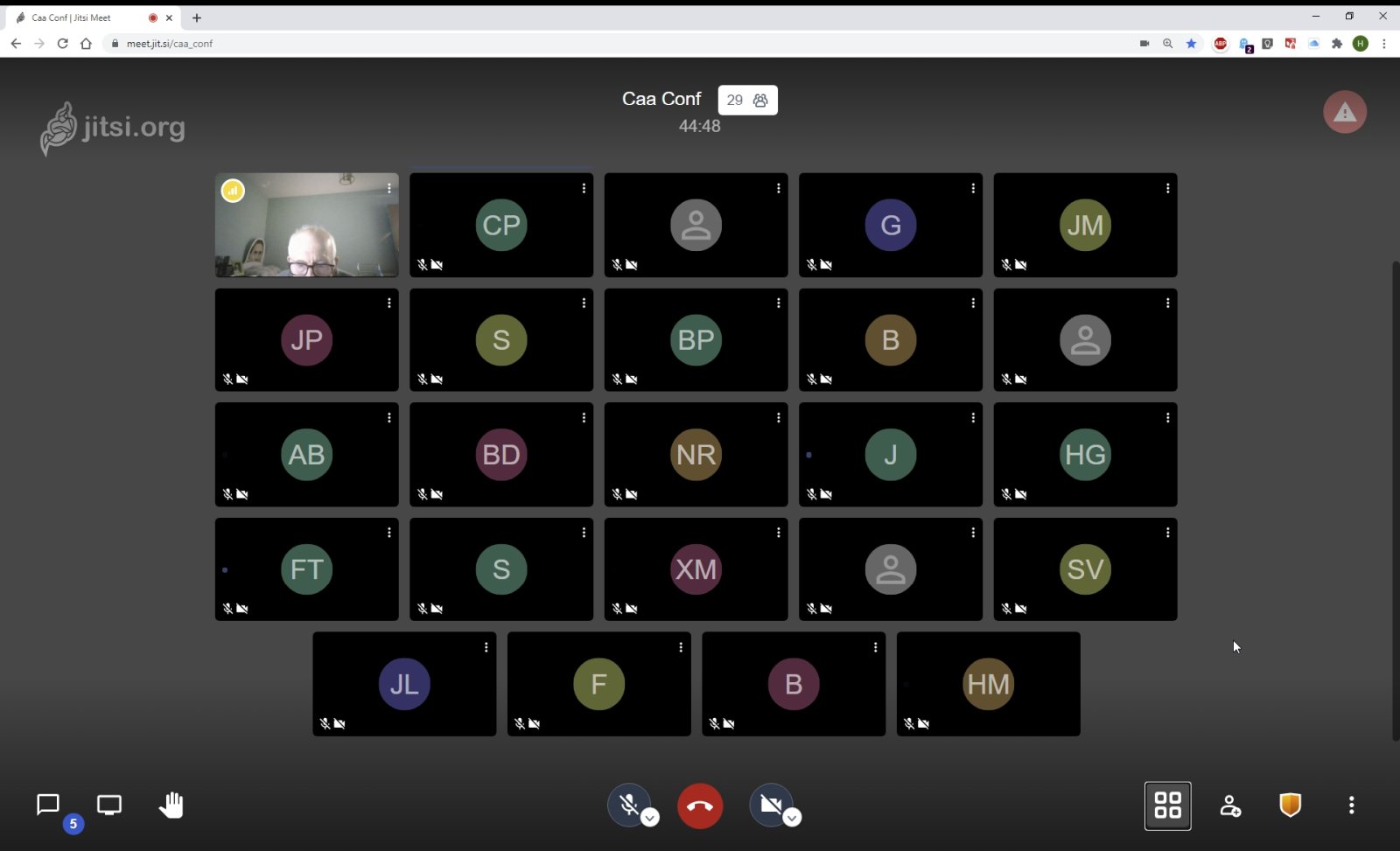Select the XM participant avatar
The image size is (1400, 851).
[696, 569]
